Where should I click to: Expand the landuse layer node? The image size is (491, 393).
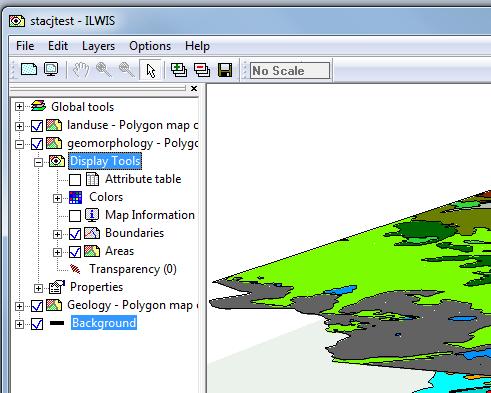click(x=19, y=126)
